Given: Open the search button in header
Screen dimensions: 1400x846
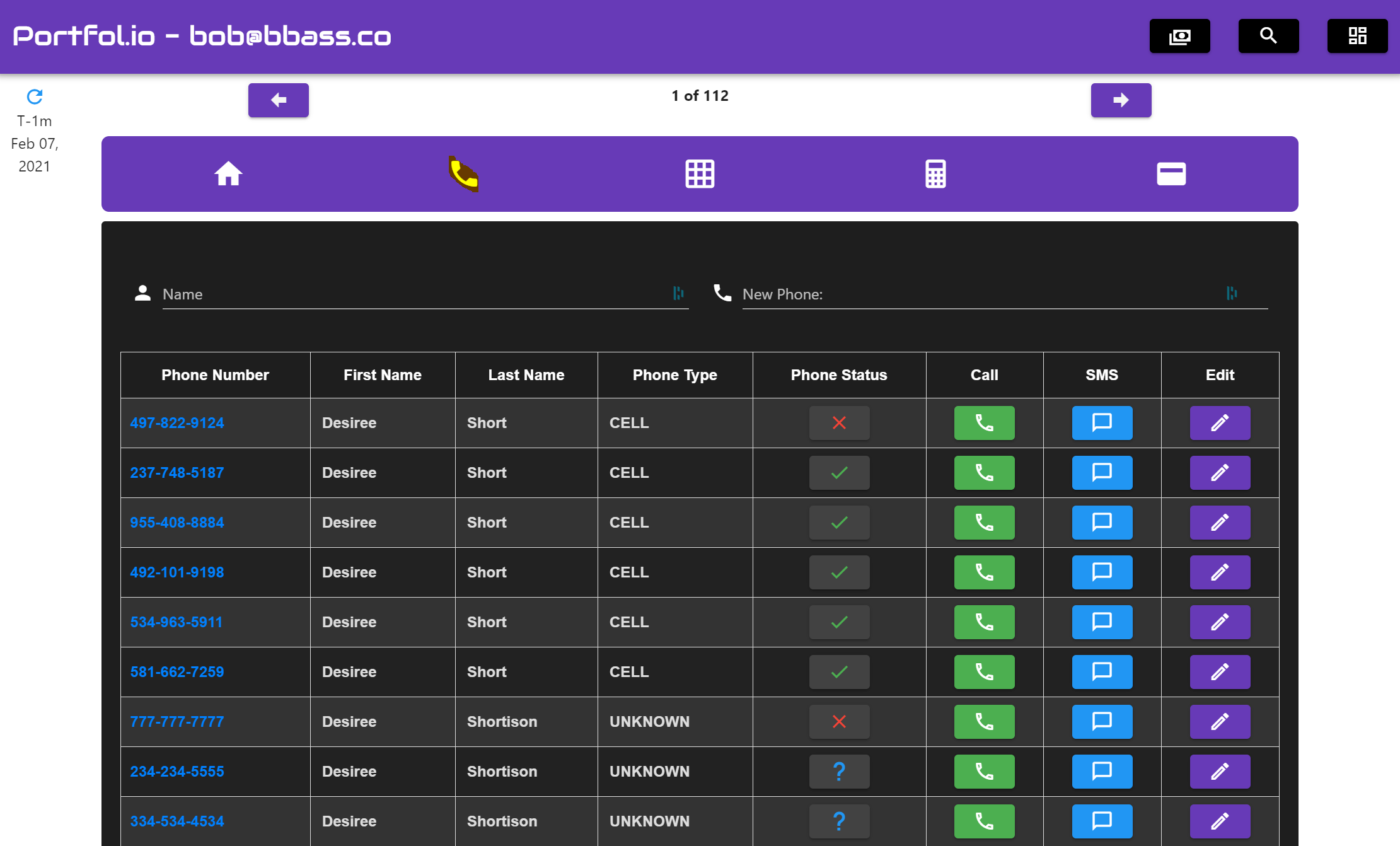Looking at the screenshot, I should [1268, 36].
